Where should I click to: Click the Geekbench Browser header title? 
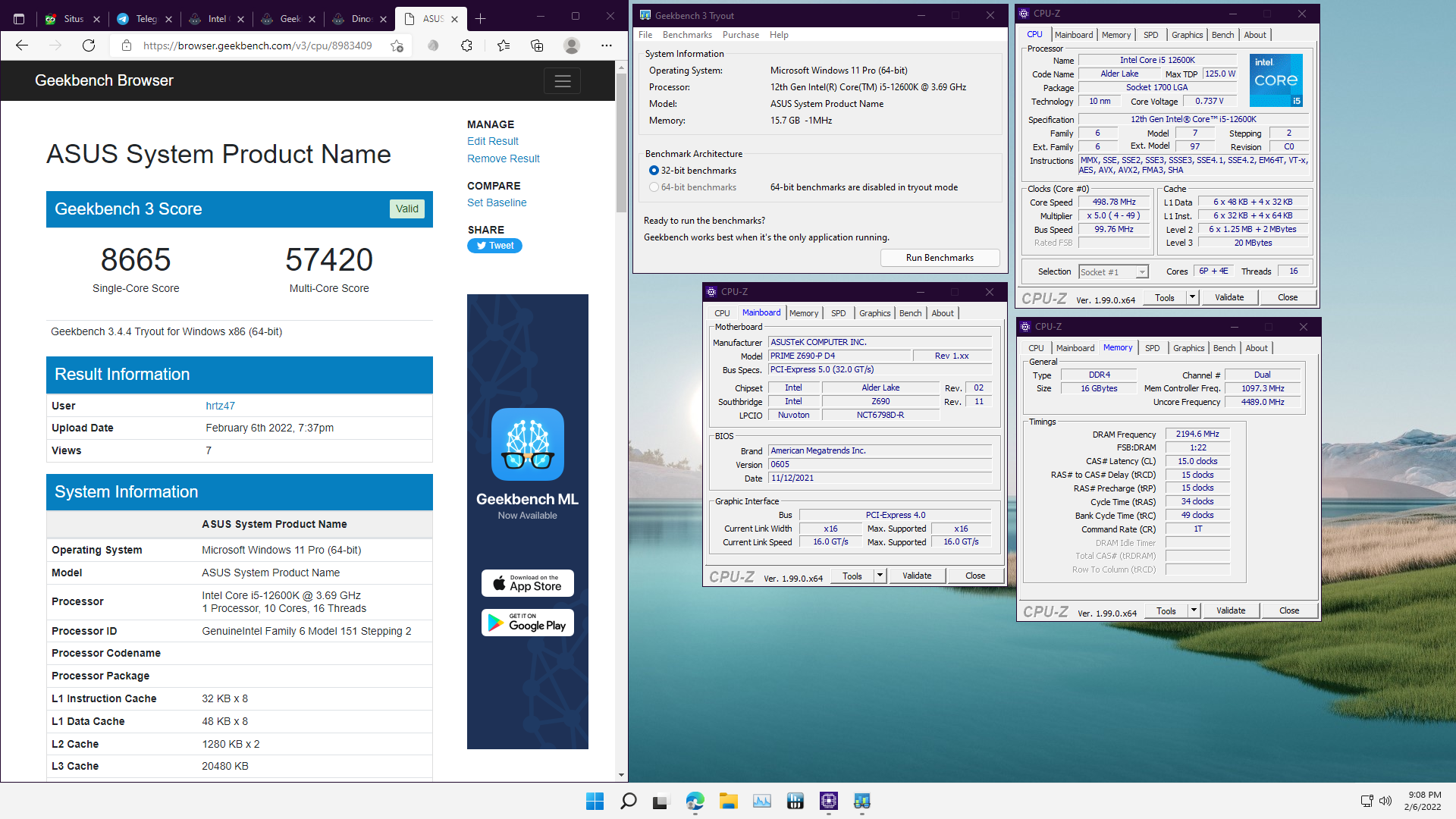pyautogui.click(x=104, y=80)
